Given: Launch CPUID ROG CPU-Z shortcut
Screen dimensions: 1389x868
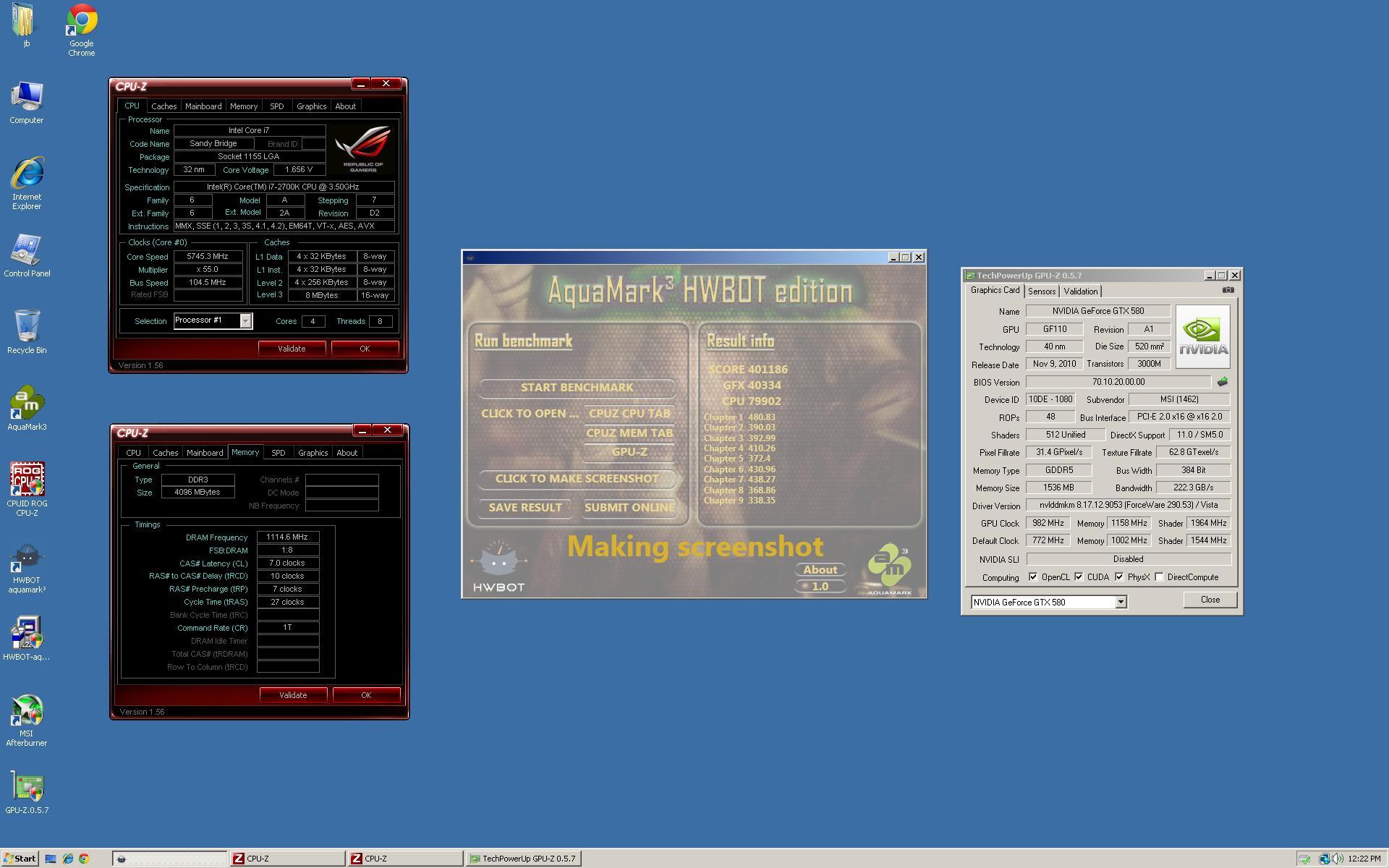Looking at the screenshot, I should click(x=26, y=490).
